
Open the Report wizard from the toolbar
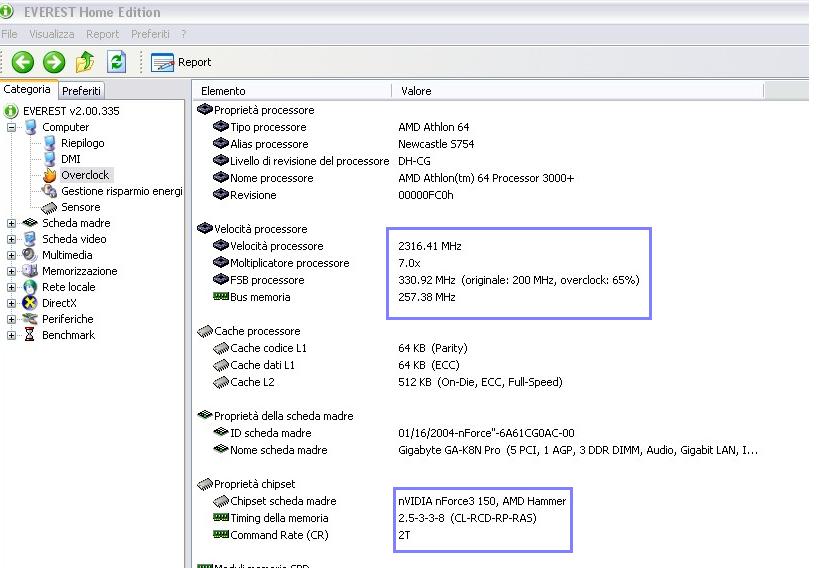pyautogui.click(x=181, y=62)
